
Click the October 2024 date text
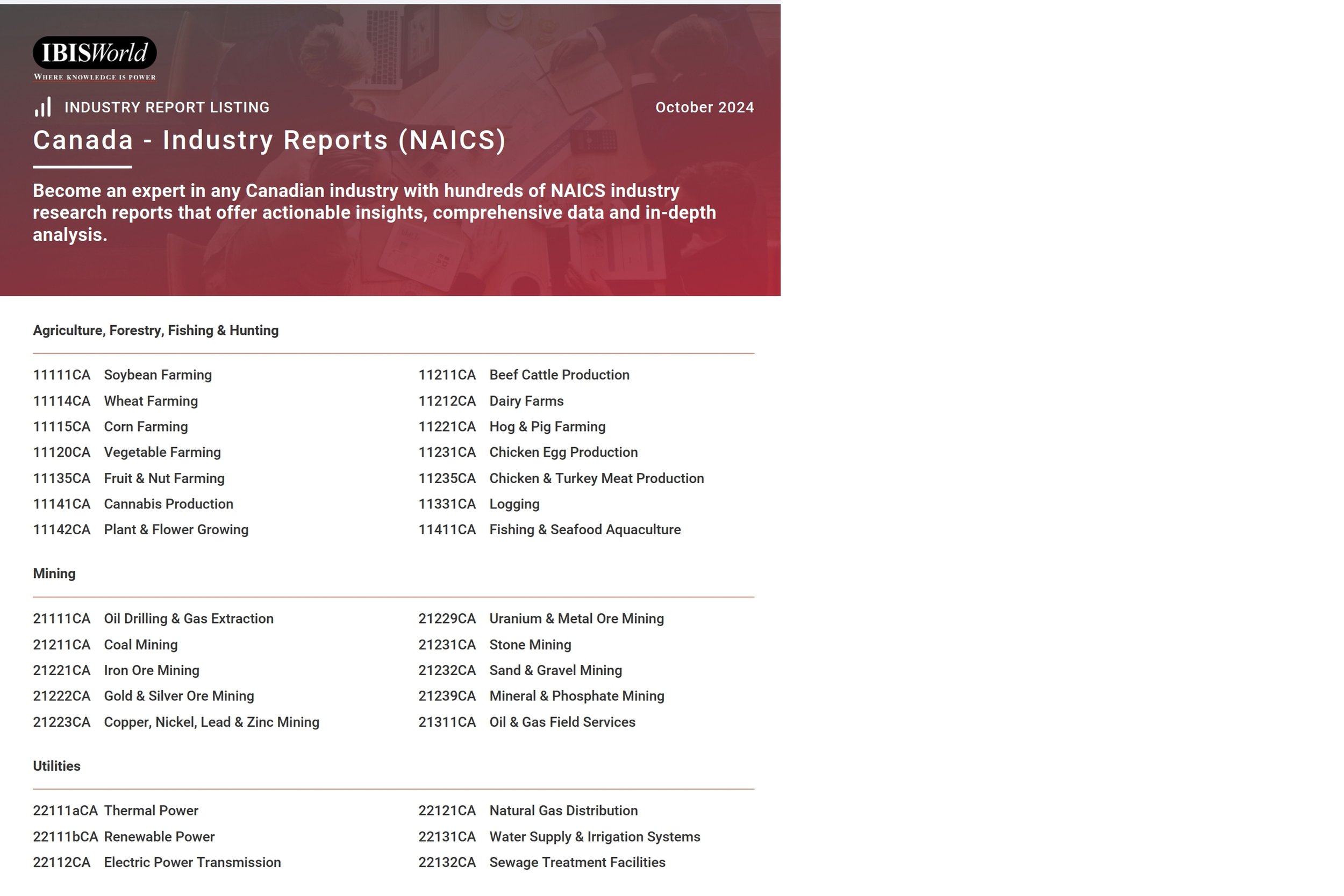[705, 107]
